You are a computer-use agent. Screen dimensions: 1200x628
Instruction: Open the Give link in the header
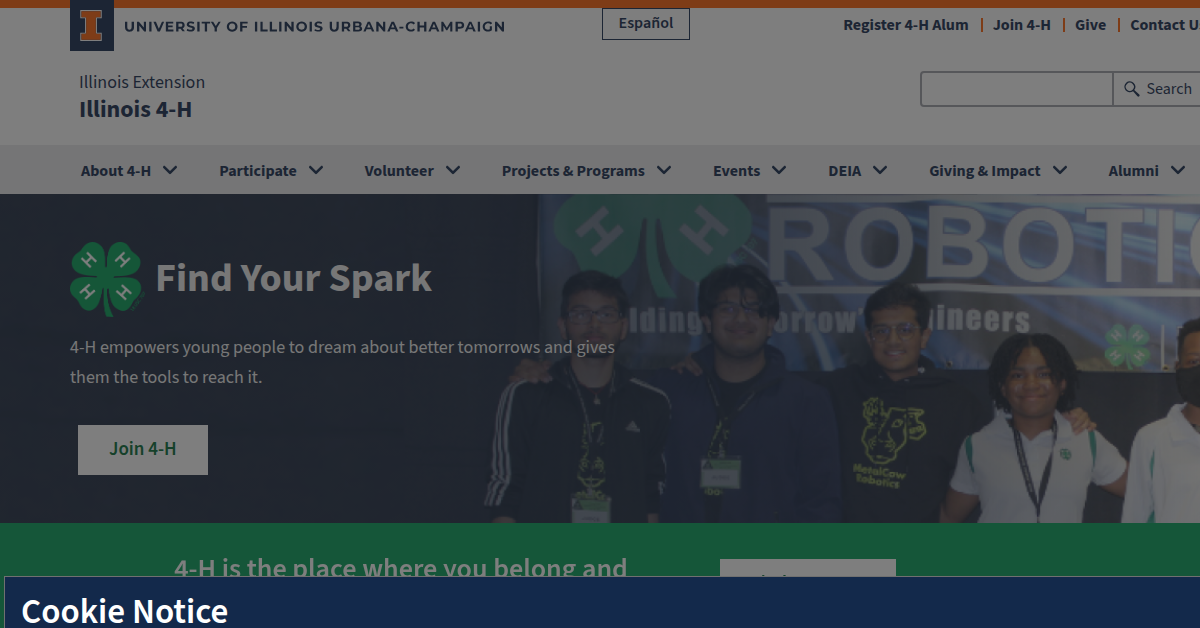tap(1090, 25)
